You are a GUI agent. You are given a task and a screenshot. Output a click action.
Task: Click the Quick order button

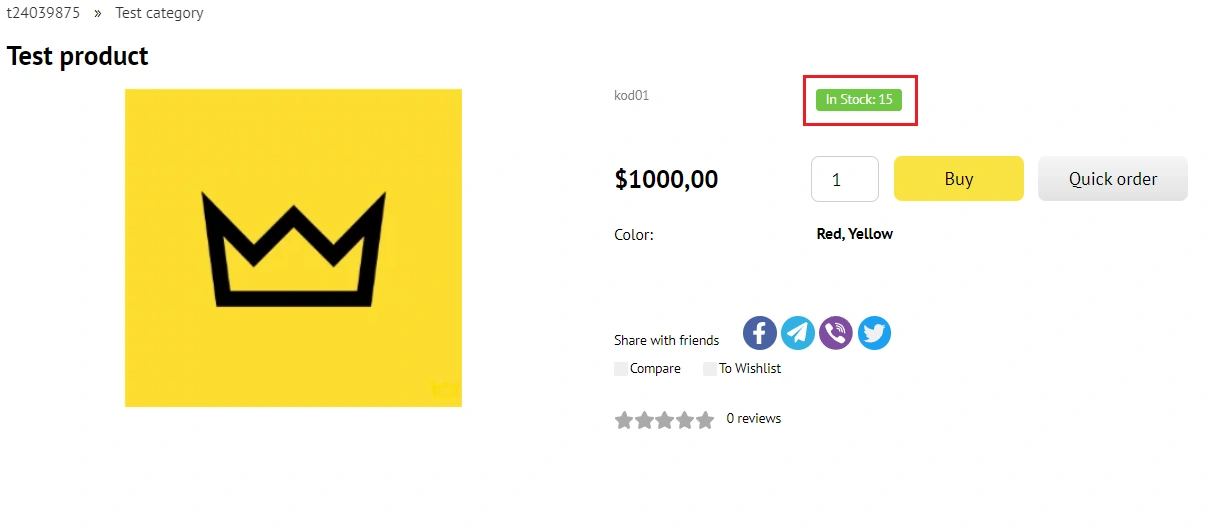1112,179
